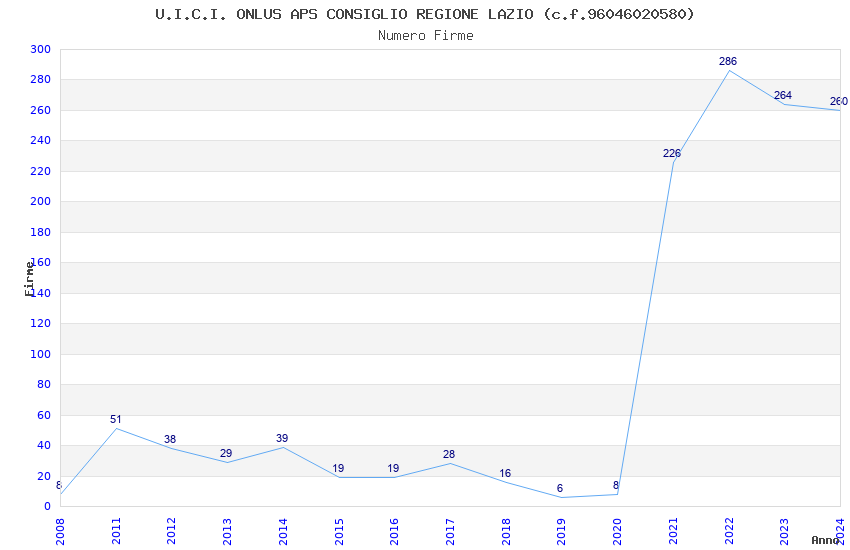Click the data label 264 for 2023
The image size is (850, 550).
point(783,95)
